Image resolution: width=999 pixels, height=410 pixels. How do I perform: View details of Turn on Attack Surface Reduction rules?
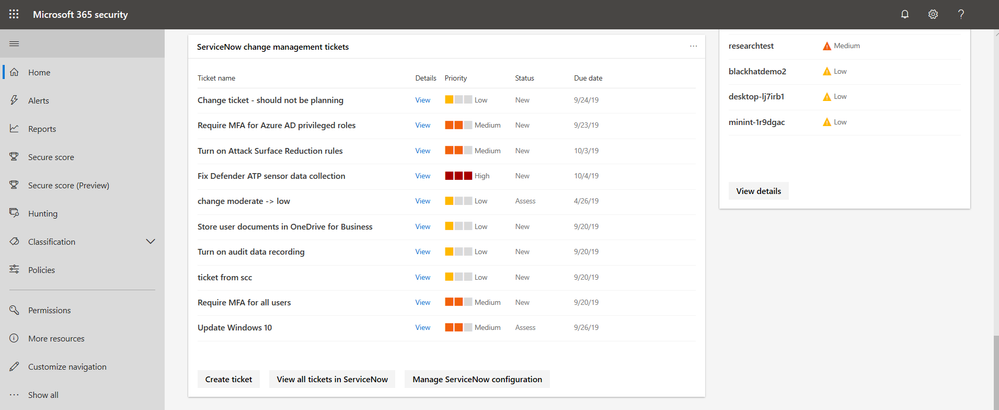pos(423,151)
